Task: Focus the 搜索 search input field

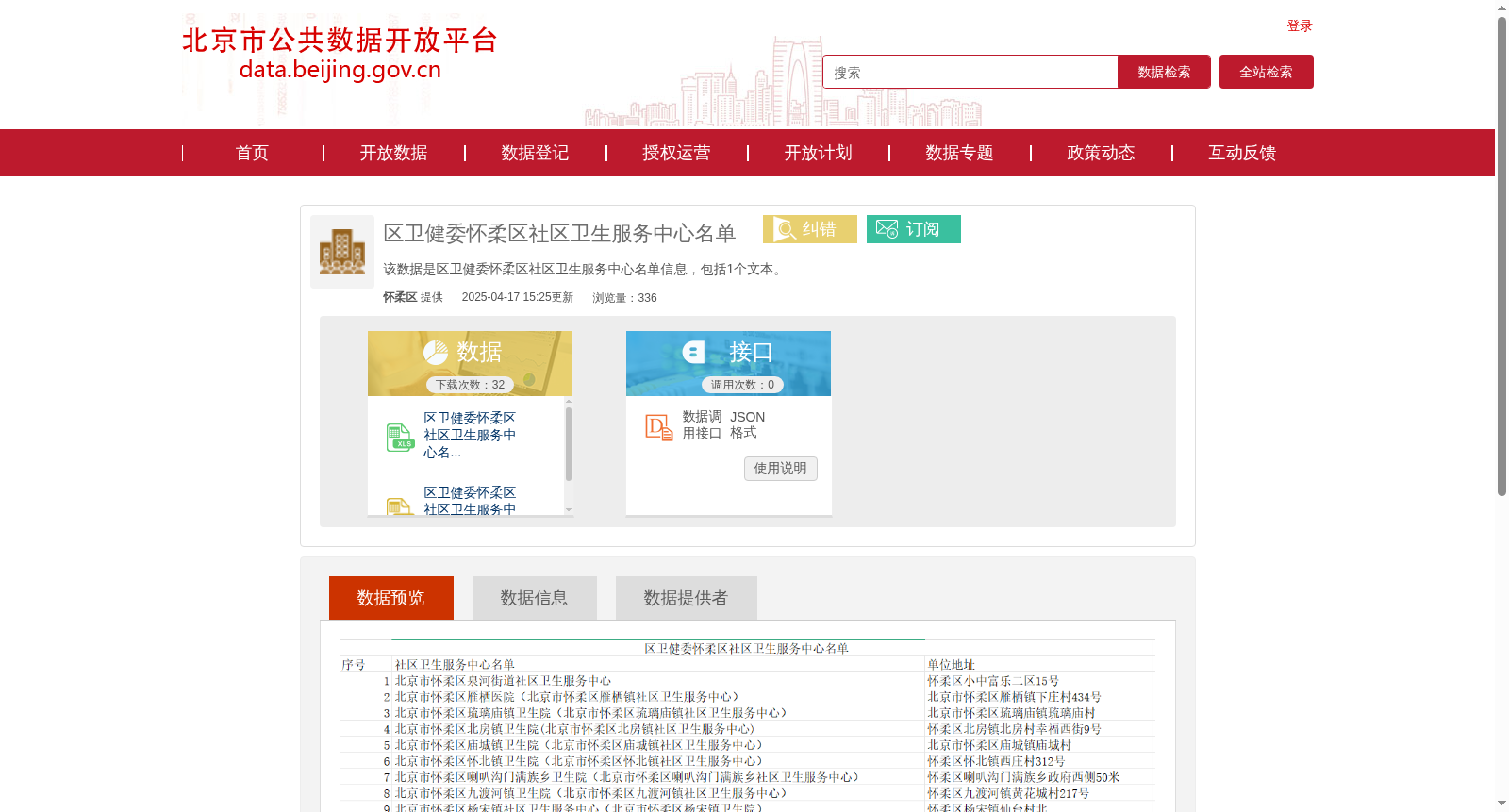Action: (x=970, y=72)
